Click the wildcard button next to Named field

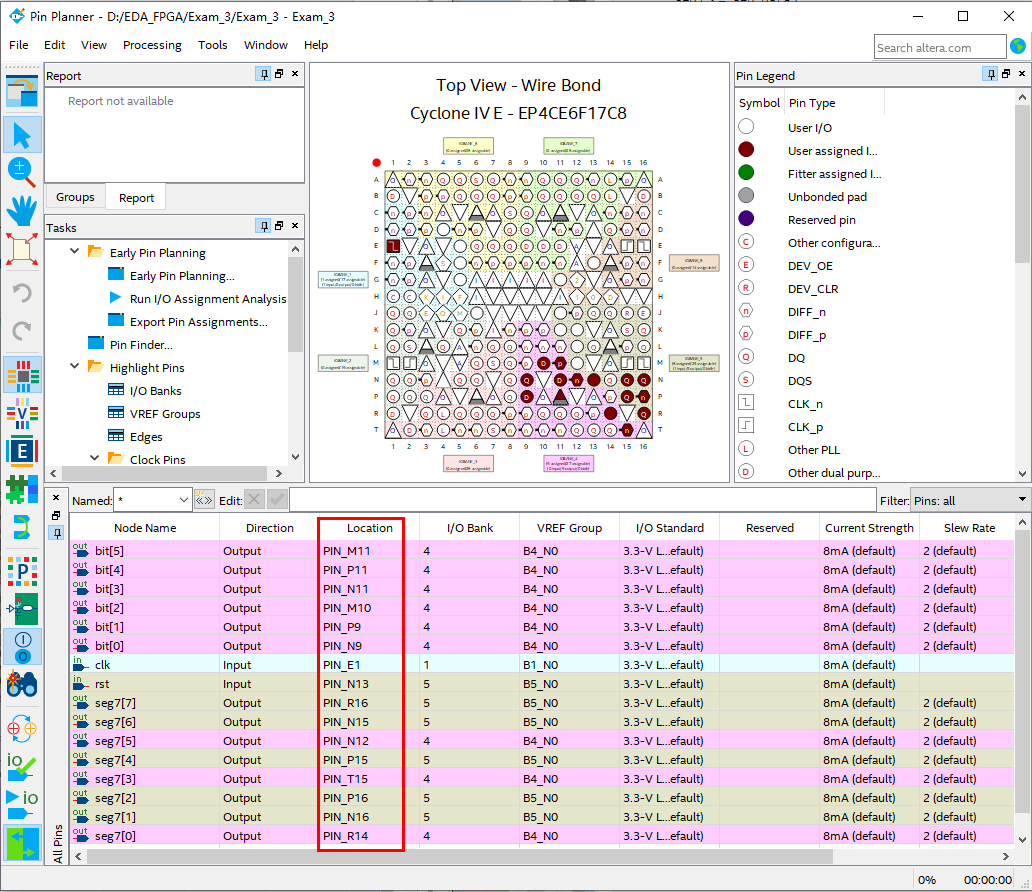203,500
